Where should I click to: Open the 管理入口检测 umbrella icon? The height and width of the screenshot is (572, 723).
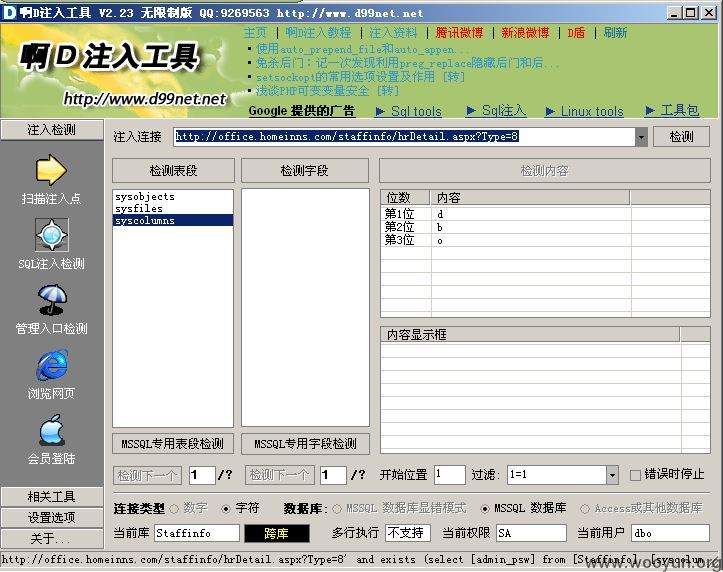[x=52, y=300]
